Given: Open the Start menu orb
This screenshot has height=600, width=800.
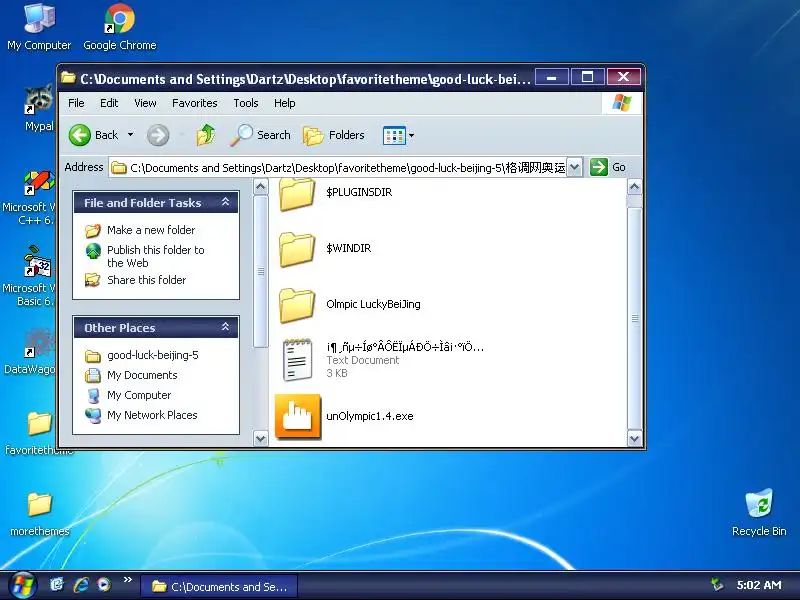Looking at the screenshot, I should 22,585.
